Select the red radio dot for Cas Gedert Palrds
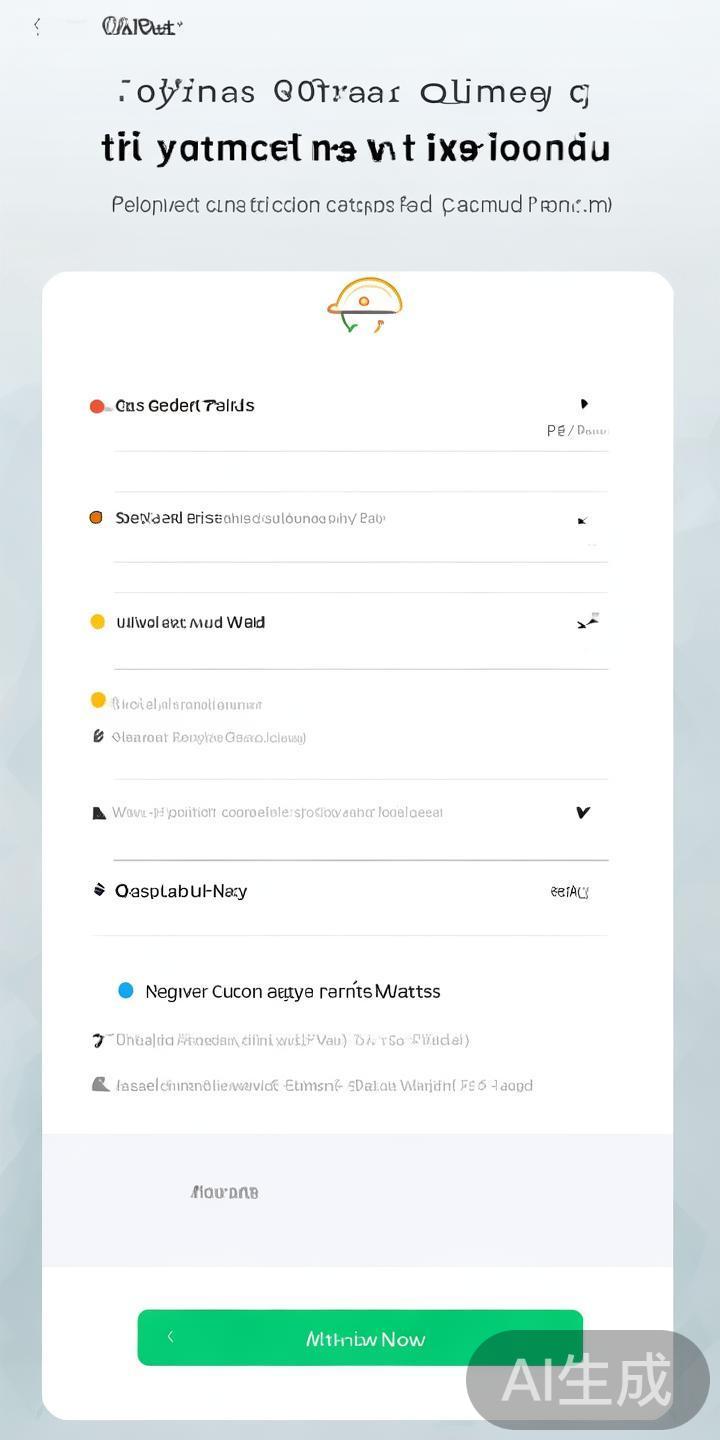The image size is (720, 1440). [97, 406]
